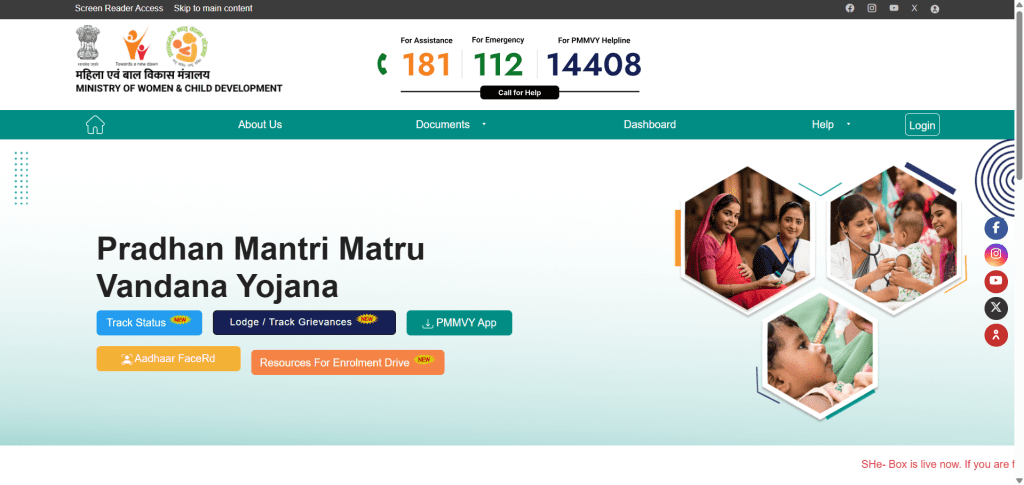1024x485 pixels.
Task: Click the black X circle on right sidebar
Action: click(x=996, y=308)
